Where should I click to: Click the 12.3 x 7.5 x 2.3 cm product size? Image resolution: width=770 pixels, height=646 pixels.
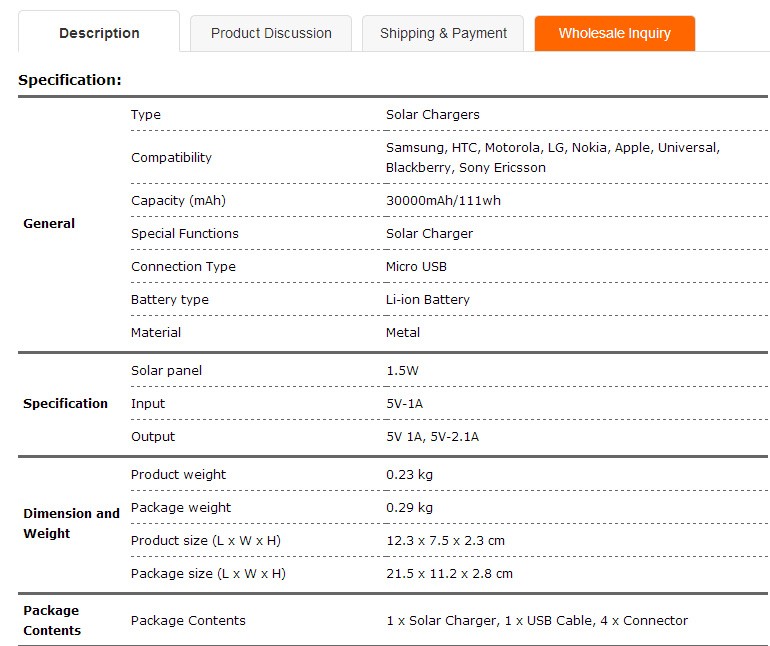[x=445, y=541]
